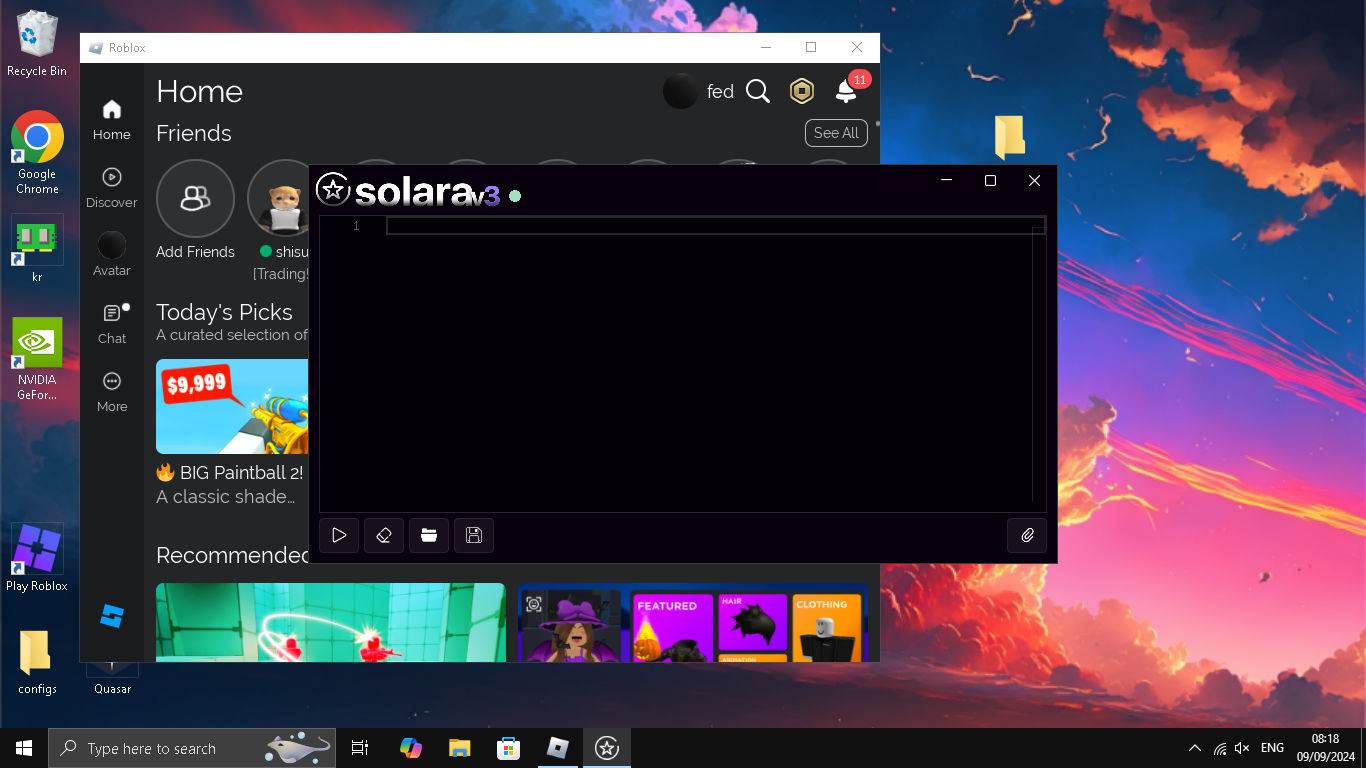1366x768 pixels.
Task: Open Roblox notifications bell
Action: [x=846, y=92]
